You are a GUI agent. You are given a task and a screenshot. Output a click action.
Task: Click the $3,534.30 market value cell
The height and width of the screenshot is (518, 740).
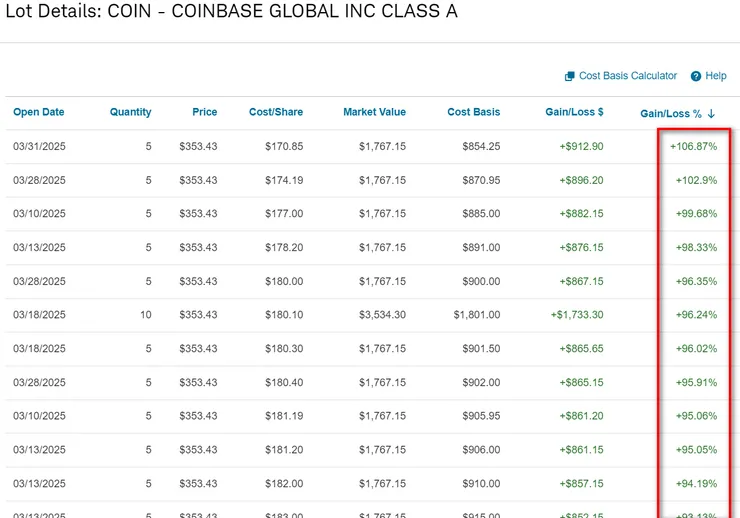(x=379, y=314)
